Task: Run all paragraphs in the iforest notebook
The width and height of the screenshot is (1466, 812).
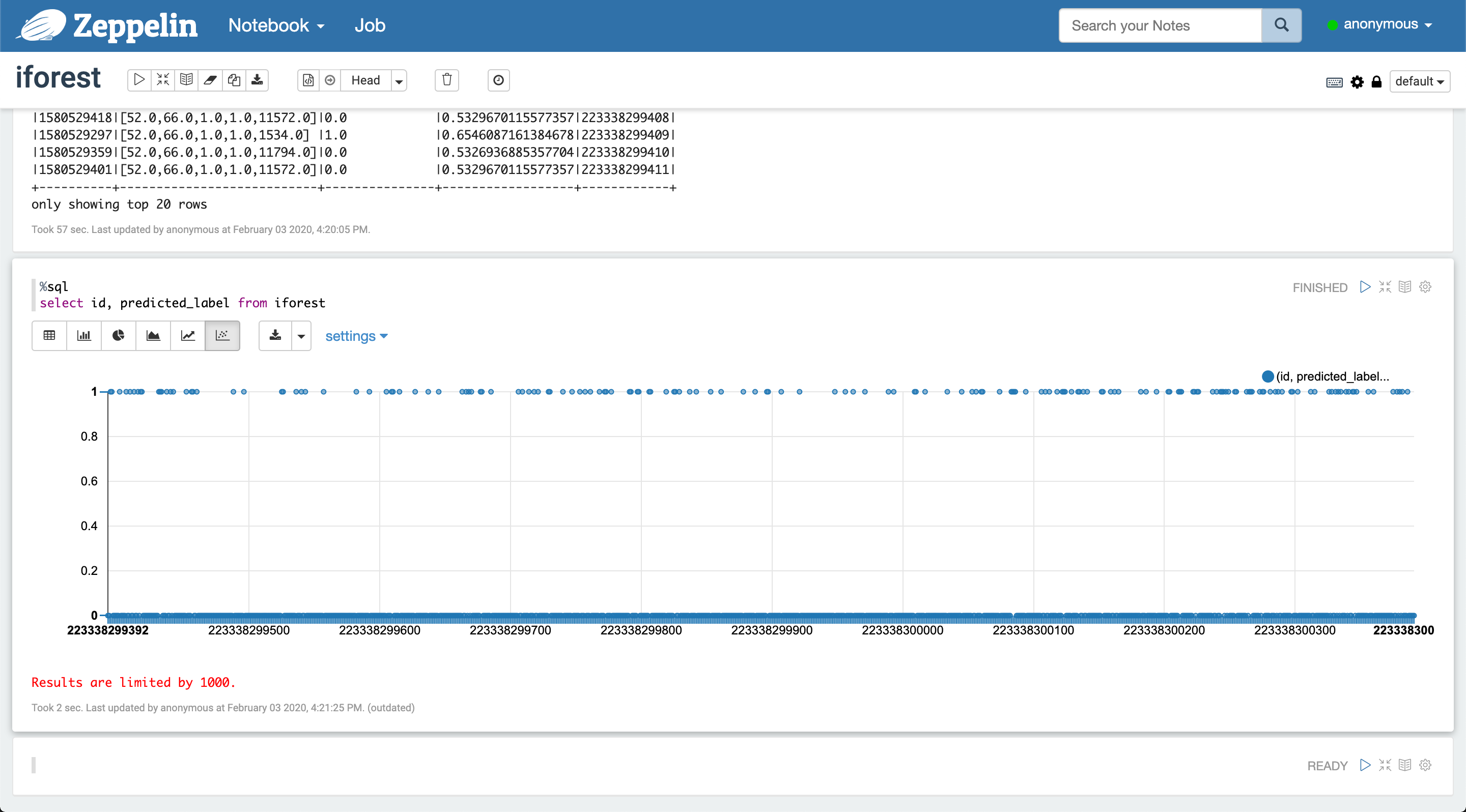Action: (138, 80)
